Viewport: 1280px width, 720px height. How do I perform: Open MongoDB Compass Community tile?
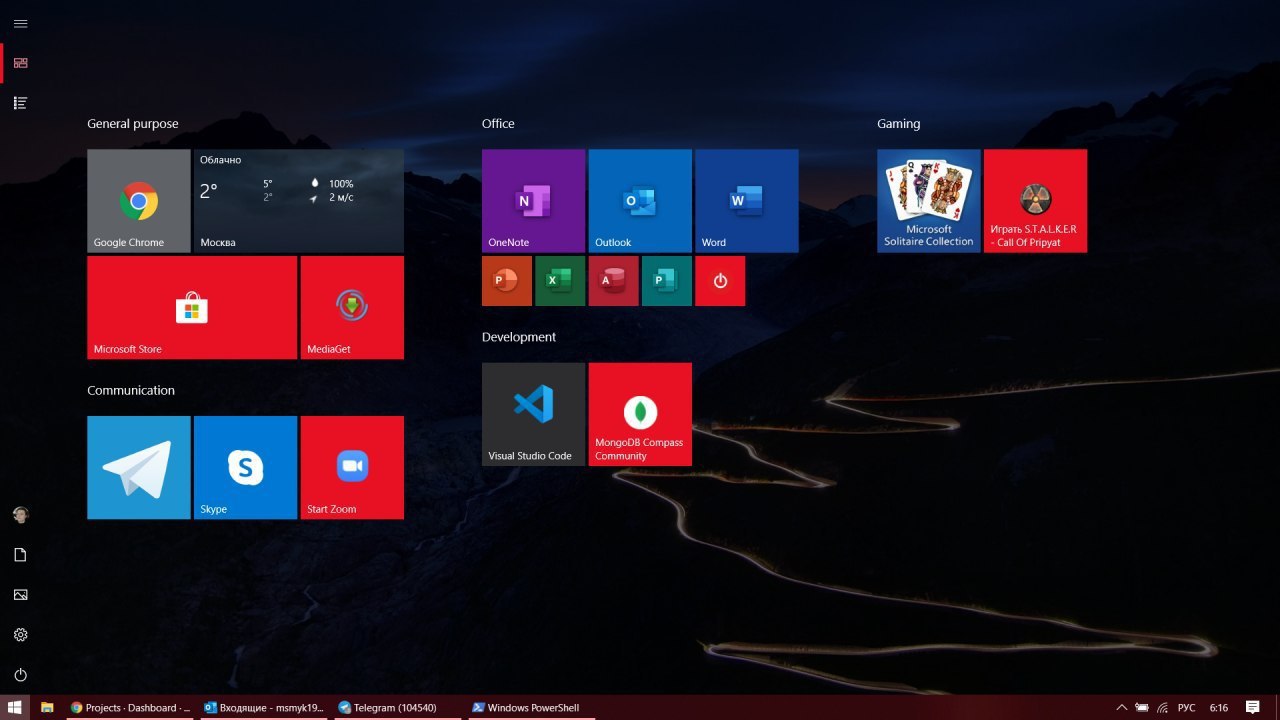(x=640, y=414)
